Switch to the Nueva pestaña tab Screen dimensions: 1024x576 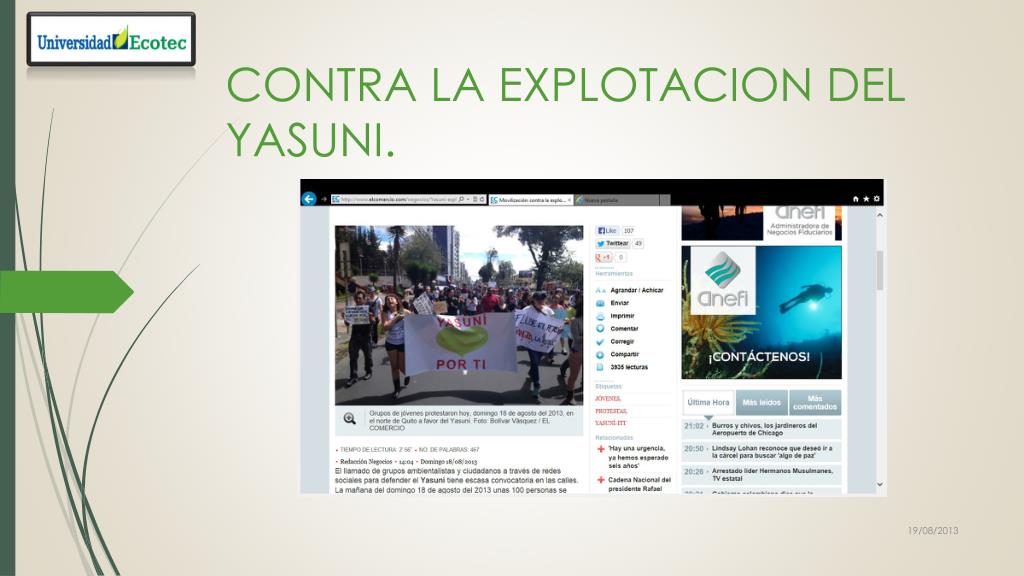click(x=616, y=200)
